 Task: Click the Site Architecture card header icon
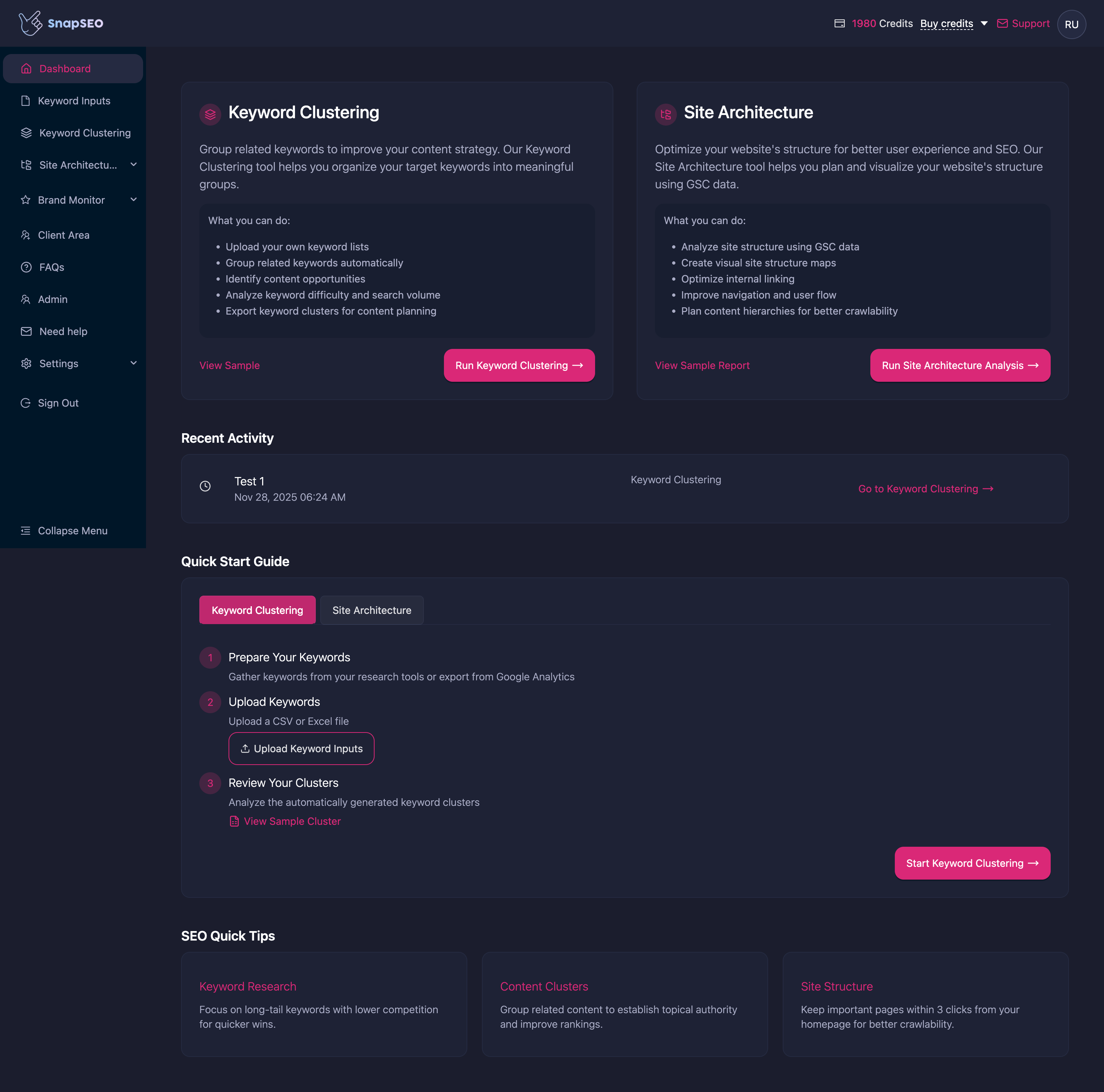666,114
